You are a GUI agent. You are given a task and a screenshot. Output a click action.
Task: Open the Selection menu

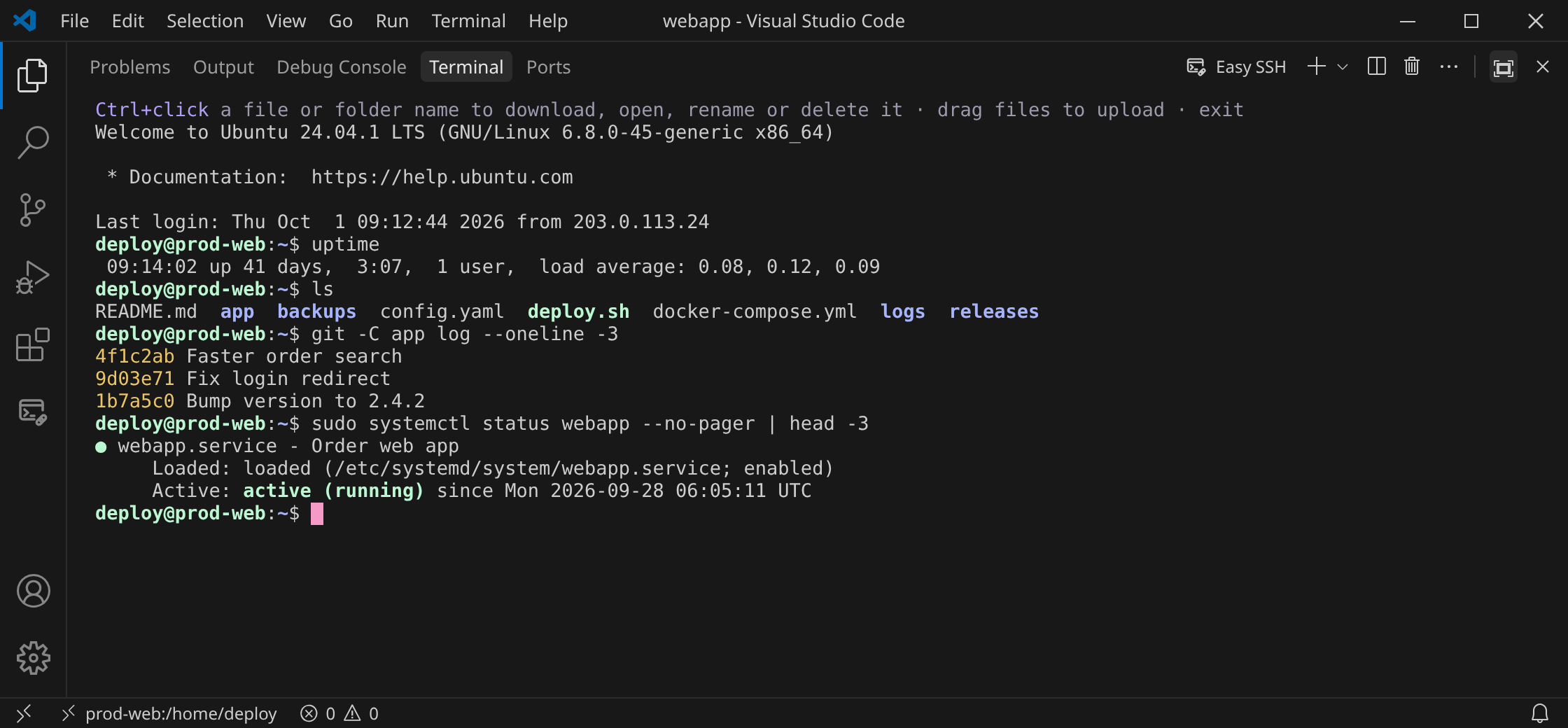tap(205, 21)
